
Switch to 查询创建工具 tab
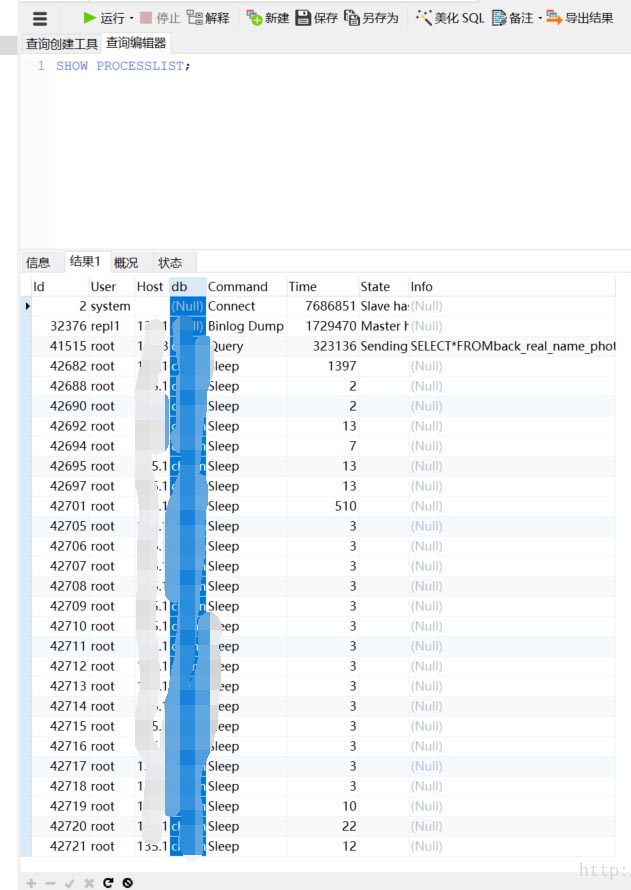tap(61, 44)
